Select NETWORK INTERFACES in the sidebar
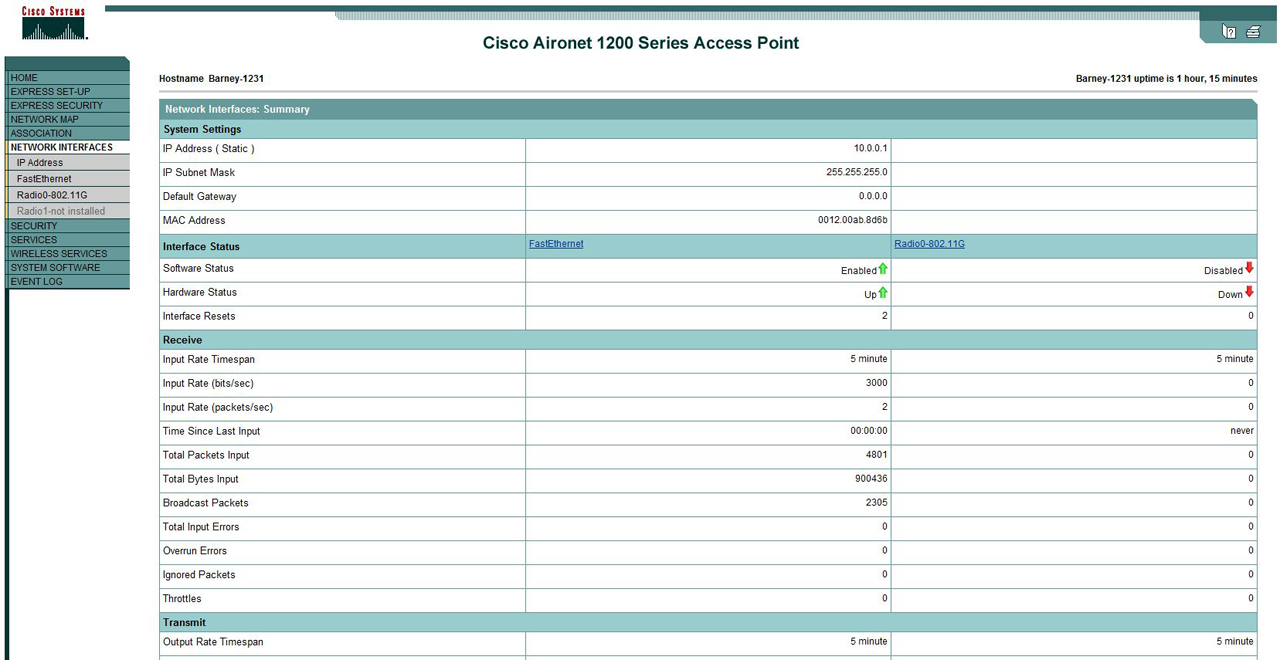1280x660 pixels. pos(68,148)
